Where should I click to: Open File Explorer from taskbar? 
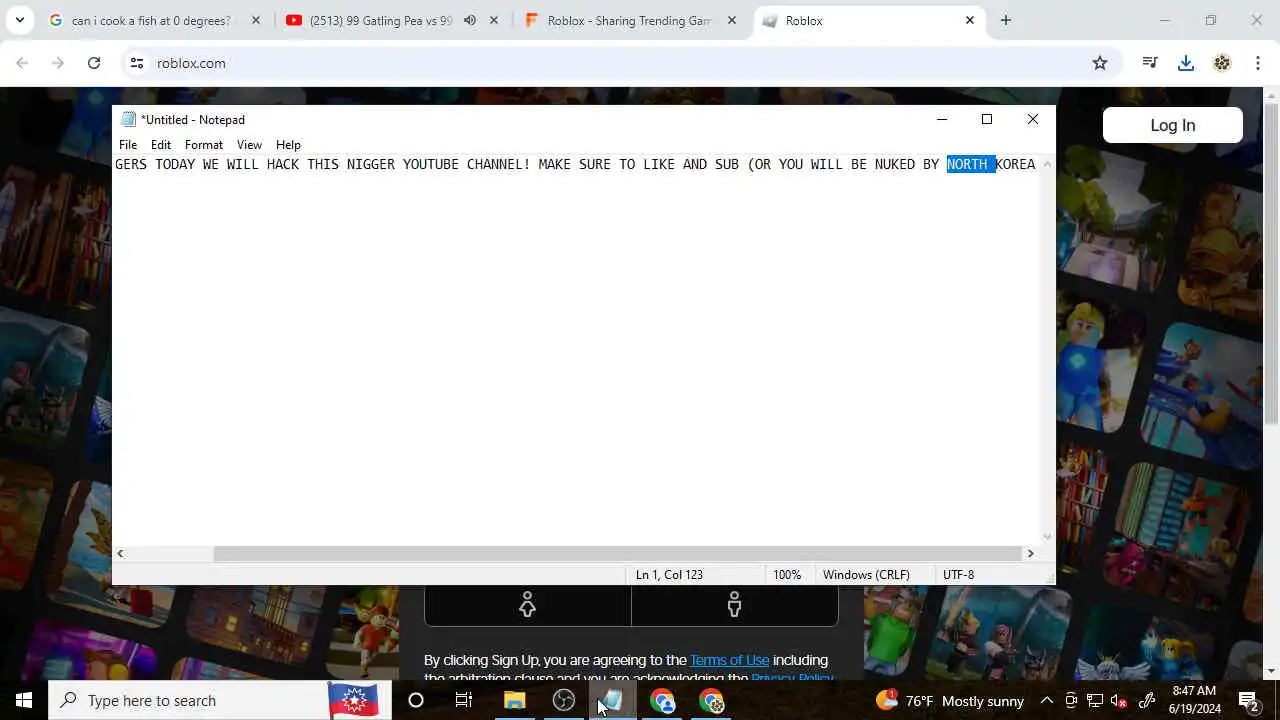point(514,700)
